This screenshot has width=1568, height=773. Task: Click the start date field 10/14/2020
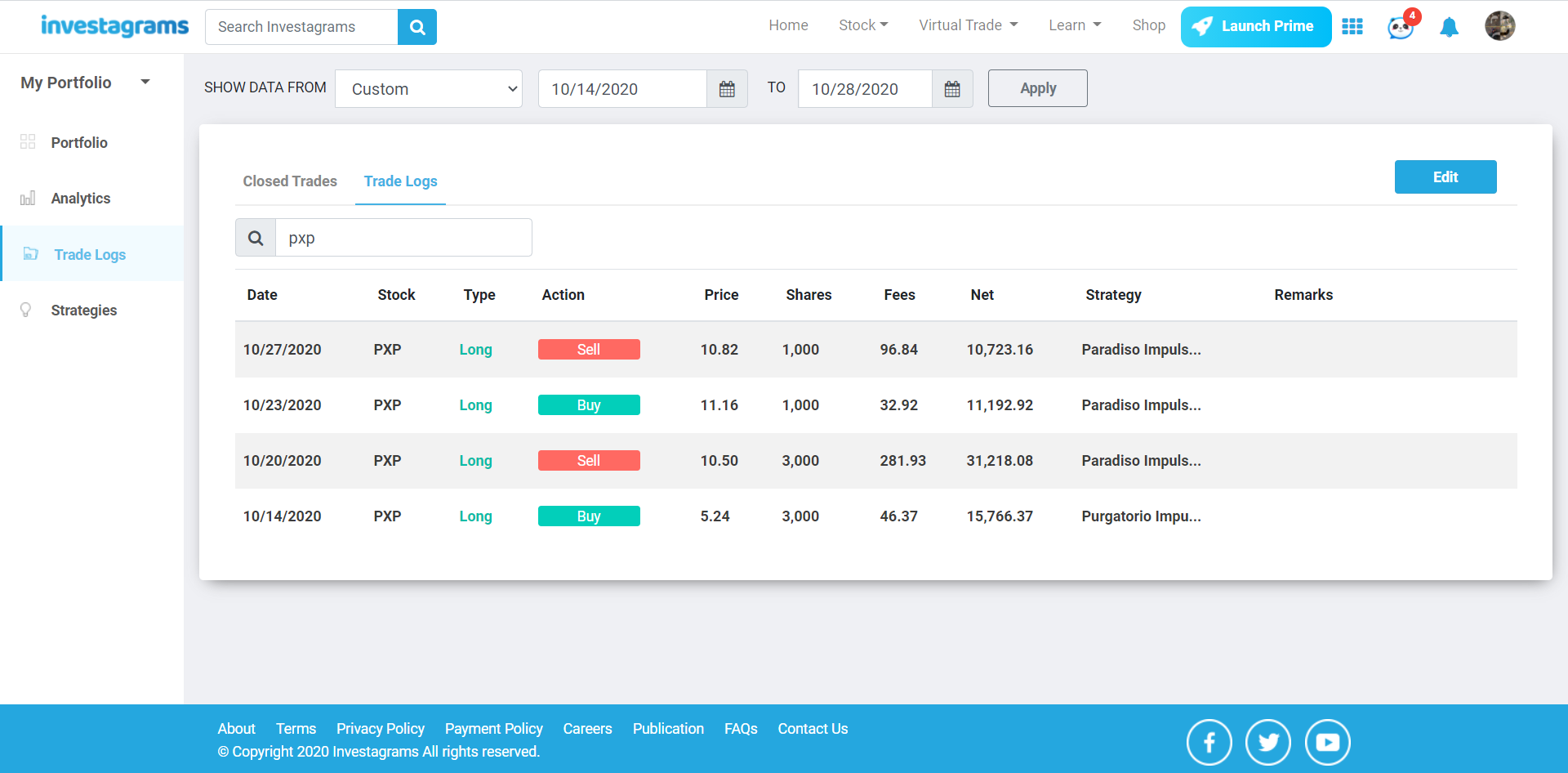(x=622, y=89)
